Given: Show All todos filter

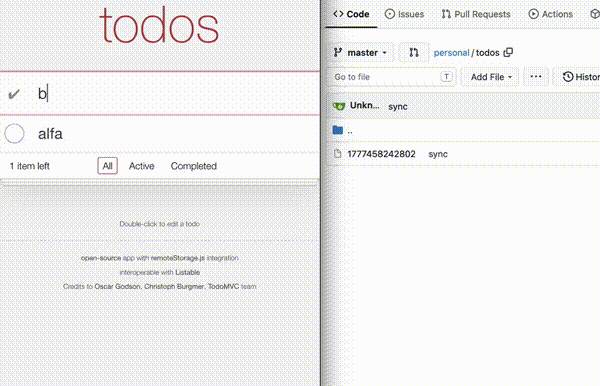Looking at the screenshot, I should 108,166.
